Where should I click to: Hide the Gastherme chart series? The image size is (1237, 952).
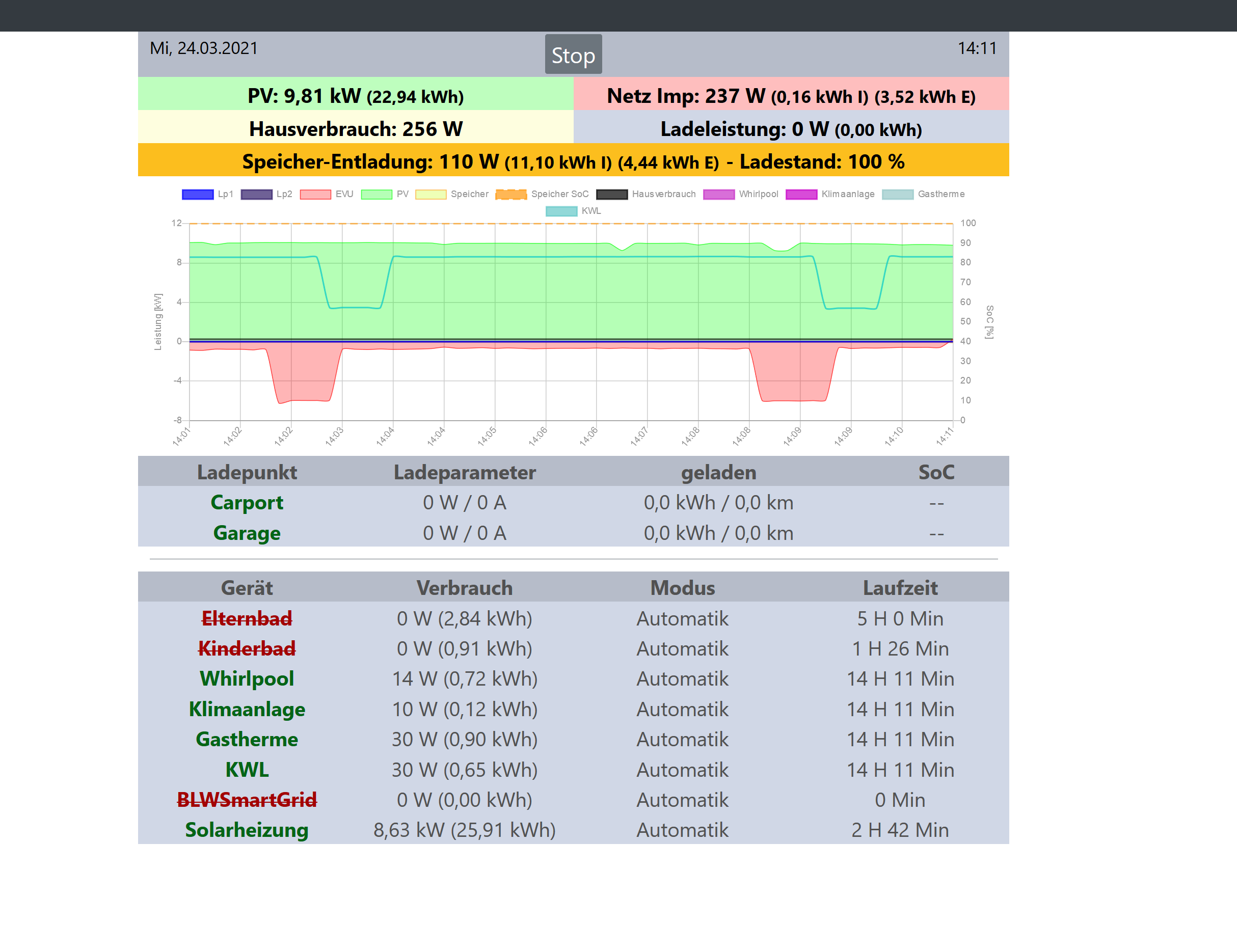click(x=898, y=194)
